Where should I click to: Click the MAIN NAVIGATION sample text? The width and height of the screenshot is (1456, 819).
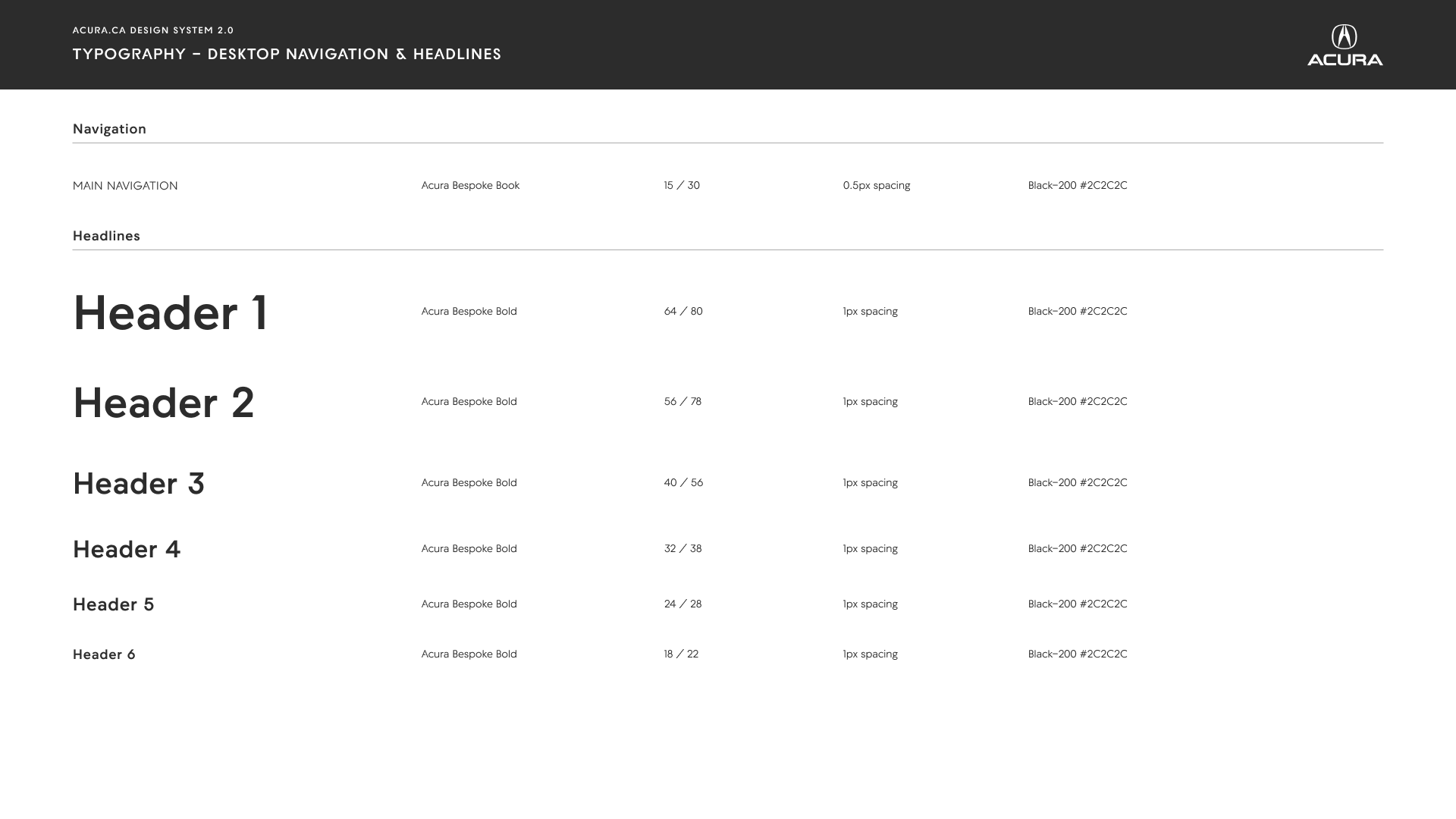(x=125, y=186)
